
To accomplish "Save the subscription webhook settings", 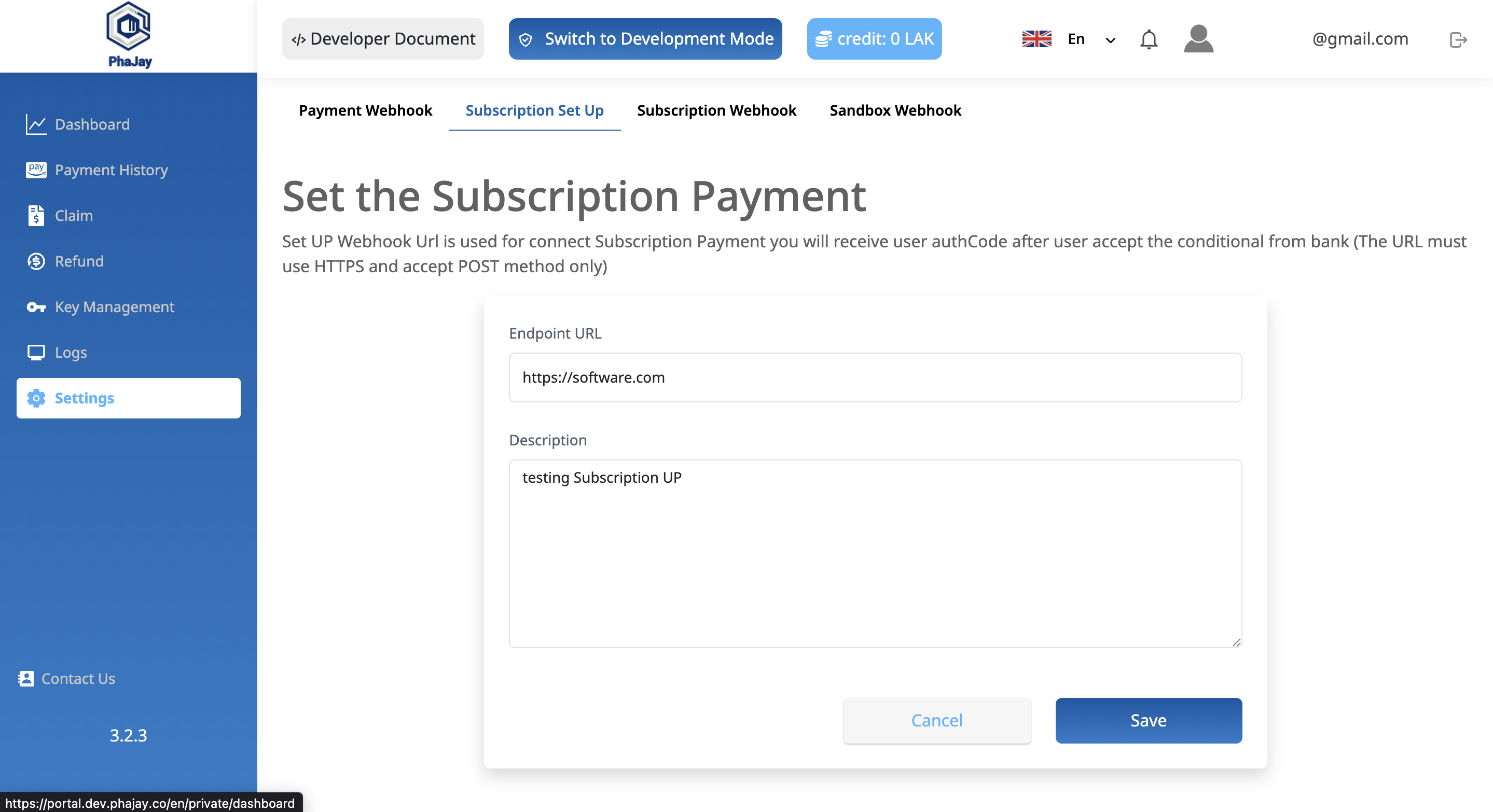I will point(1148,721).
